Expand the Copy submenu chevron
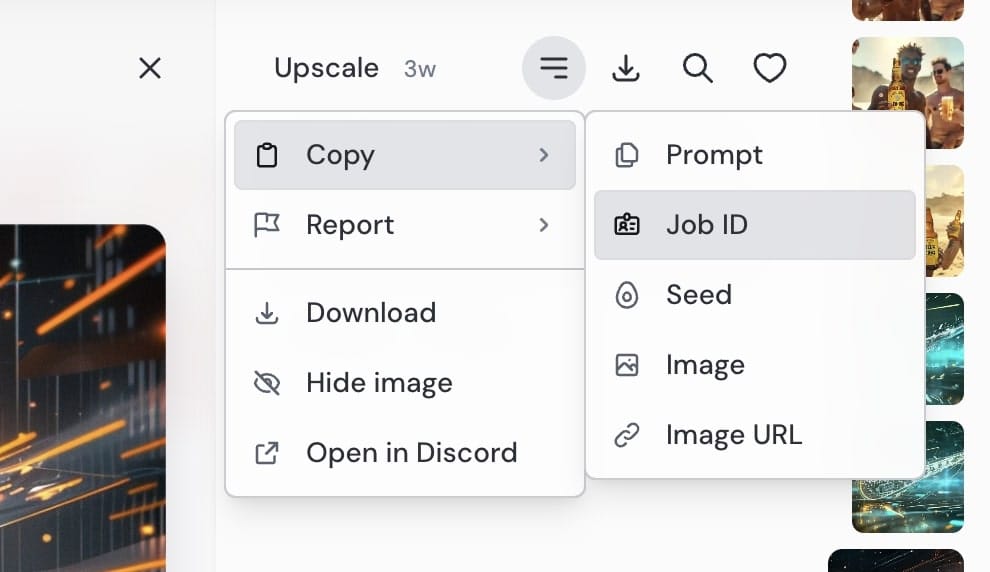 point(544,155)
